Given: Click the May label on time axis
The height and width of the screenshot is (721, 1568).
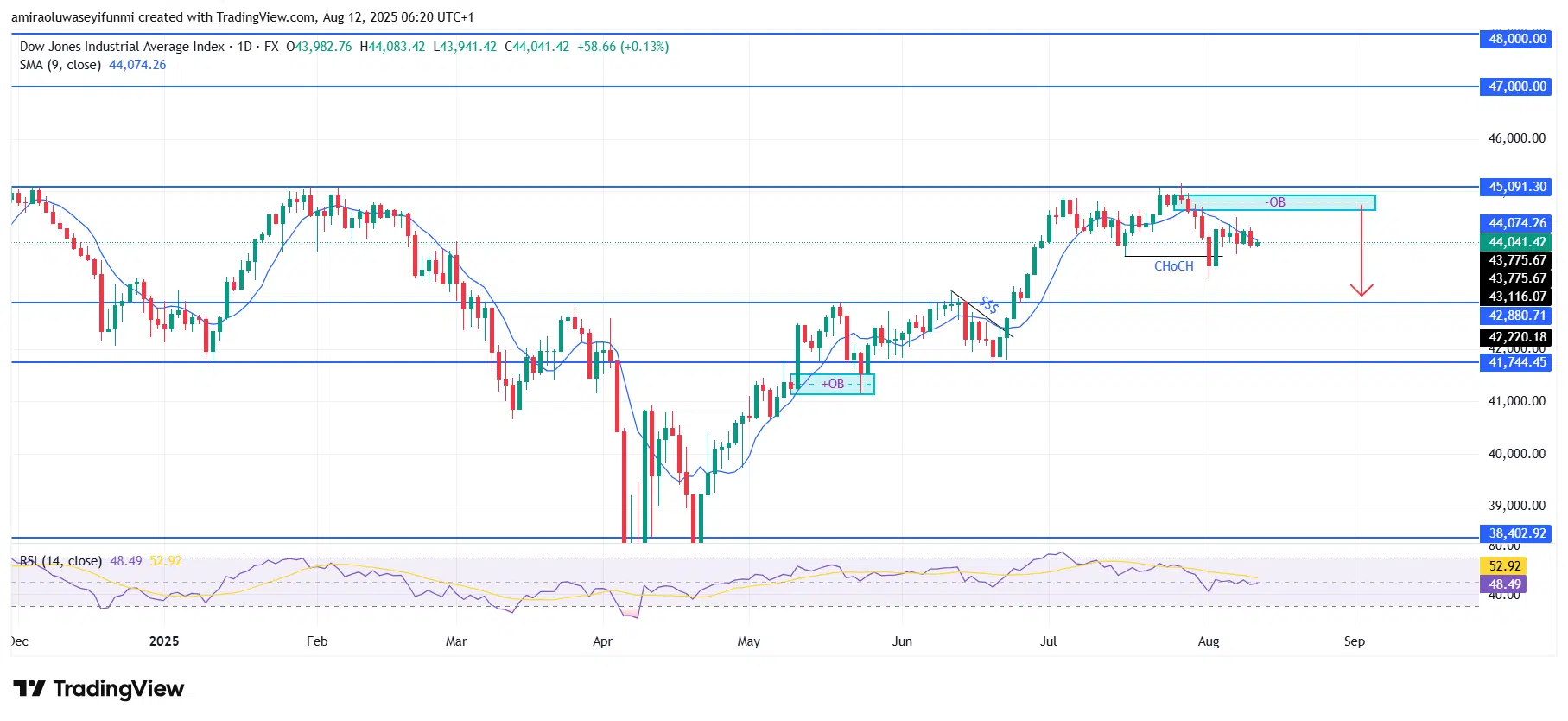Looking at the screenshot, I should click(x=749, y=641).
